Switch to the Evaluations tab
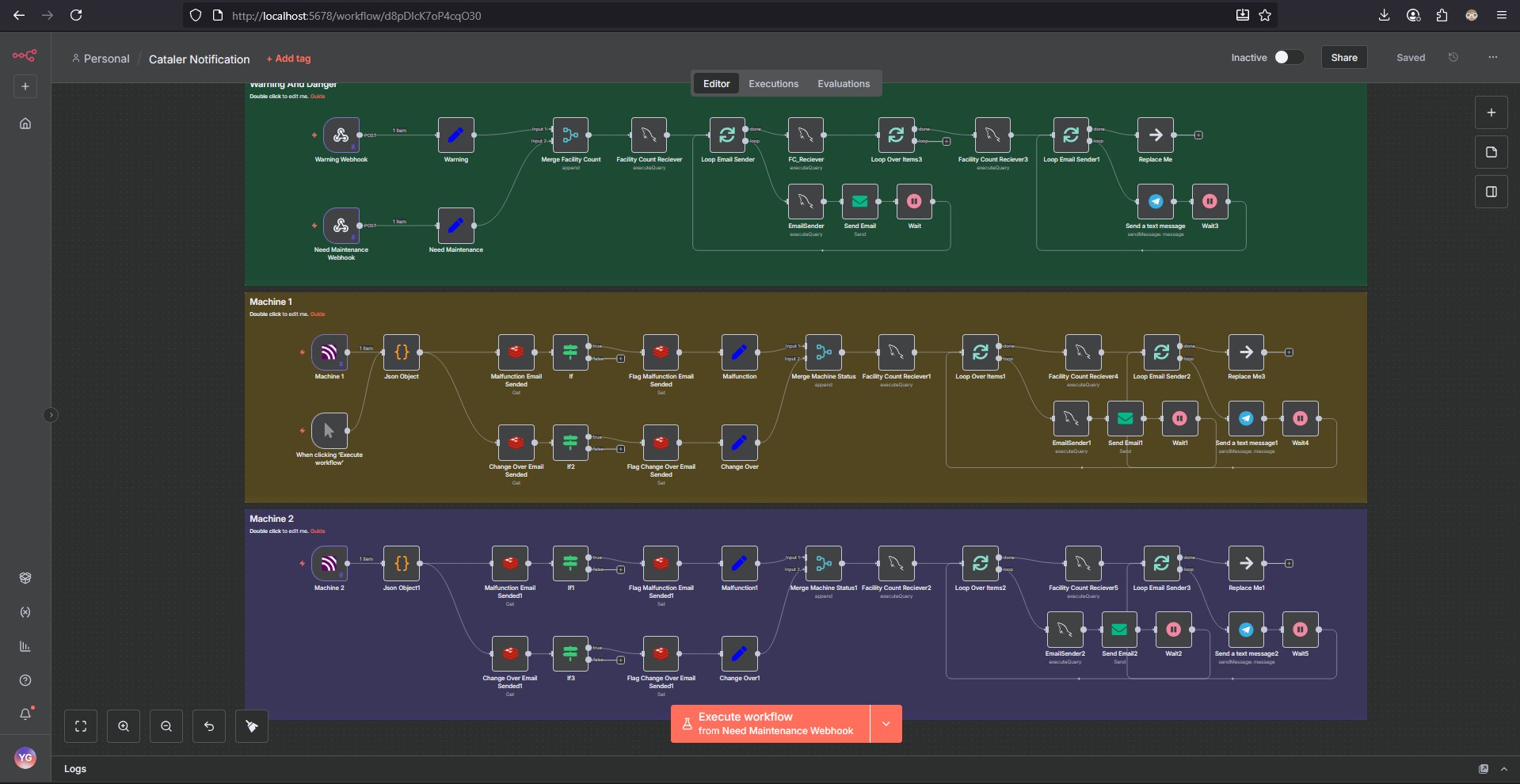Image resolution: width=1520 pixels, height=784 pixels. point(843,84)
